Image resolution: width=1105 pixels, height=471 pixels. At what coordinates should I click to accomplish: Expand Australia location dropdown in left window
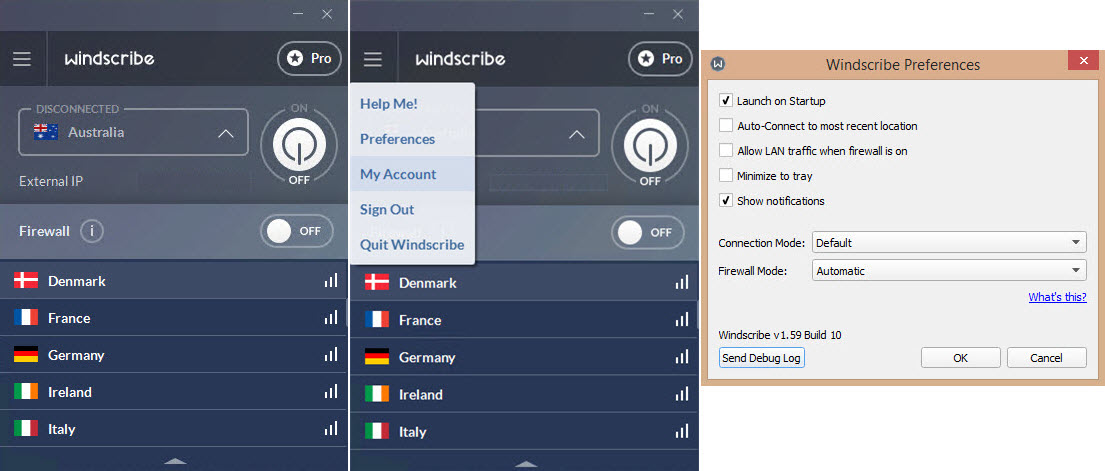[x=133, y=133]
